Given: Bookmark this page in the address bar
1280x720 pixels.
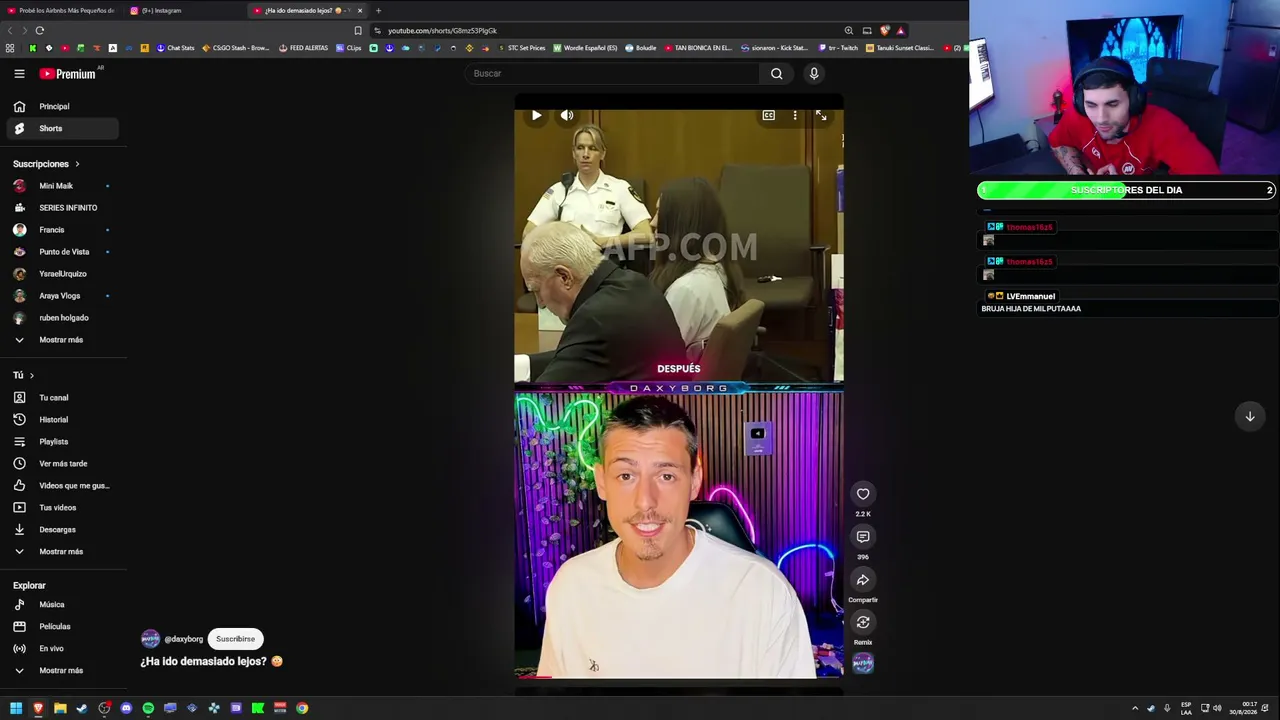Looking at the screenshot, I should [358, 30].
